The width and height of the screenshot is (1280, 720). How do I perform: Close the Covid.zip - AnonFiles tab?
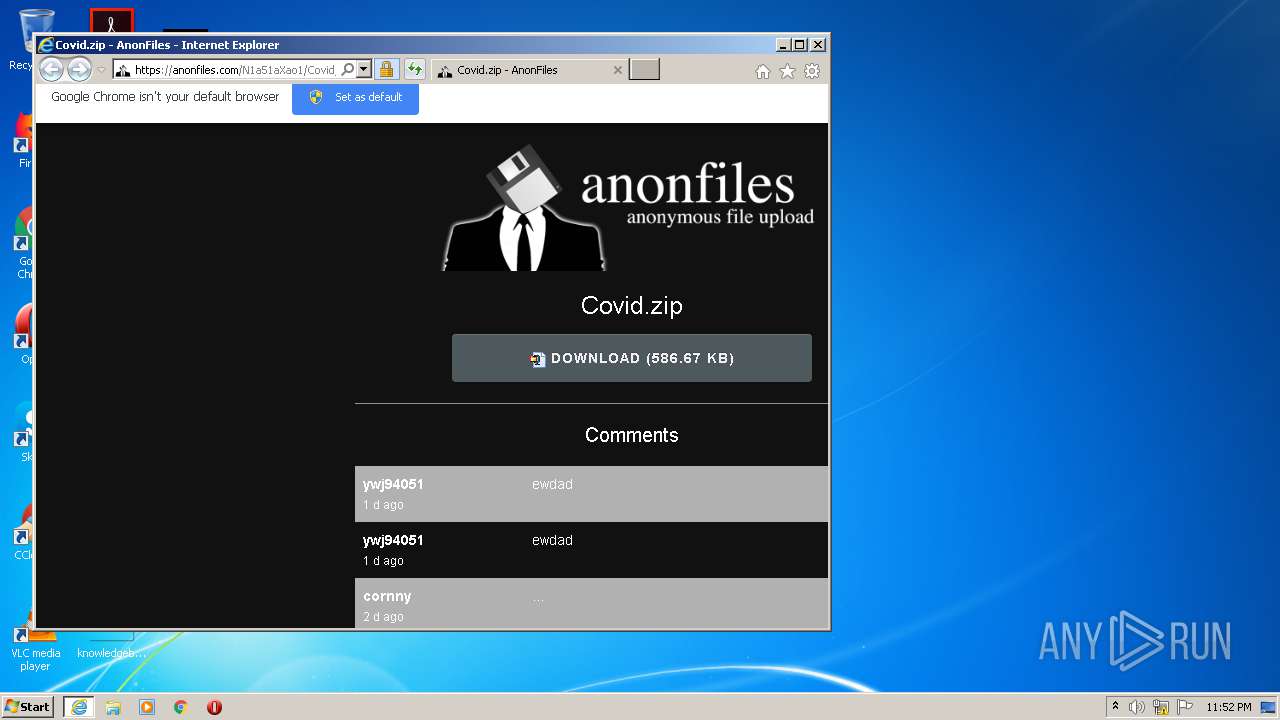(x=617, y=70)
